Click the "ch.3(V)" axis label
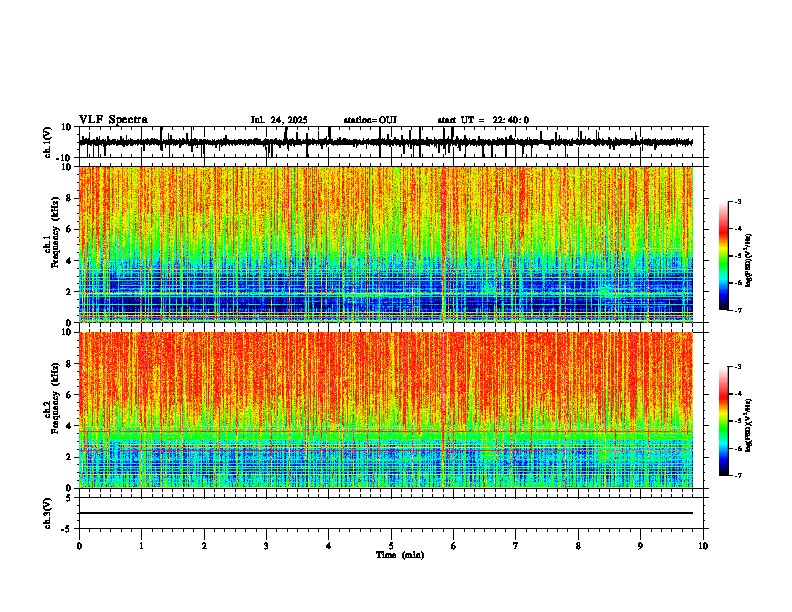The height and width of the screenshot is (612, 792). point(48,513)
